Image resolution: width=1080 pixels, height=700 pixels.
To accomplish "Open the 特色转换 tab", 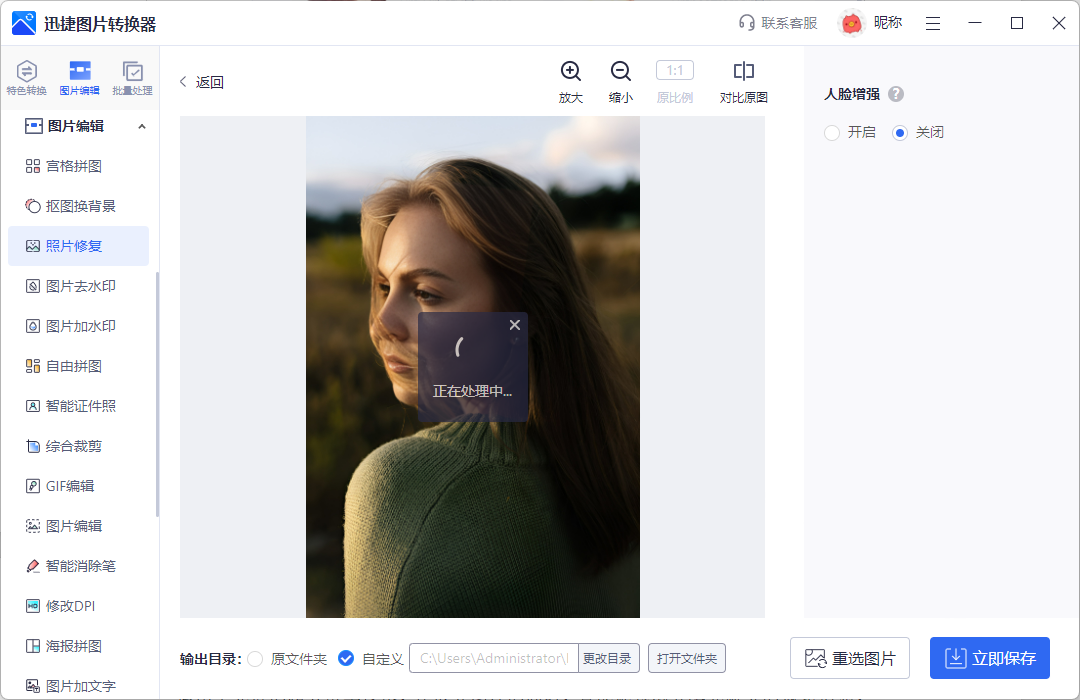I will pyautogui.click(x=26, y=78).
